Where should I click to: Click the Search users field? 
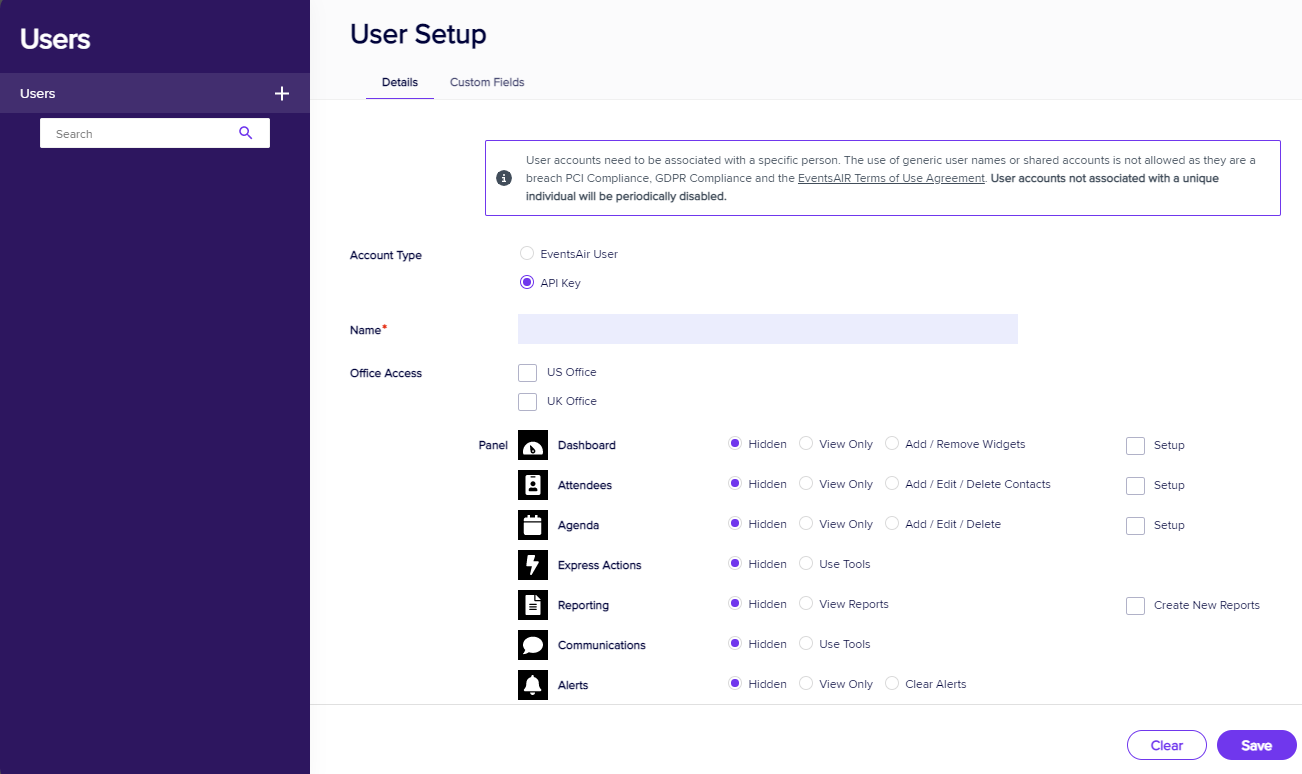(x=155, y=133)
